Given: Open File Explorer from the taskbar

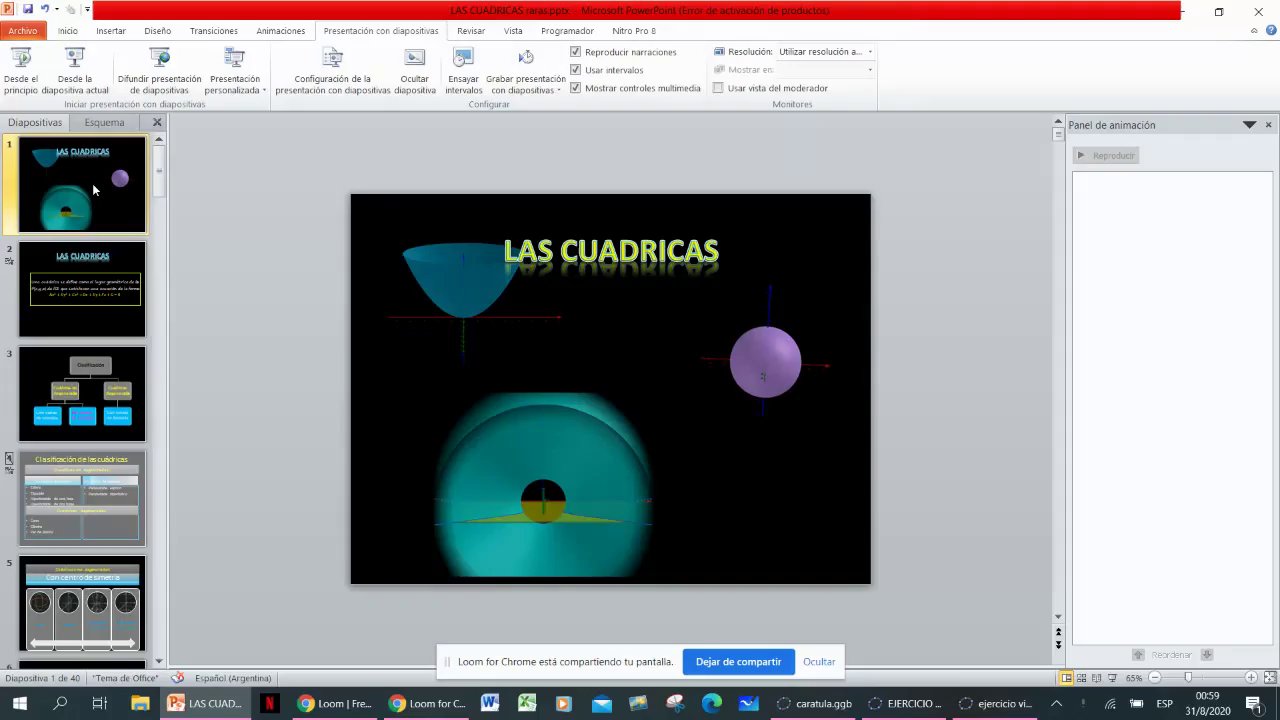Looking at the screenshot, I should pos(140,703).
